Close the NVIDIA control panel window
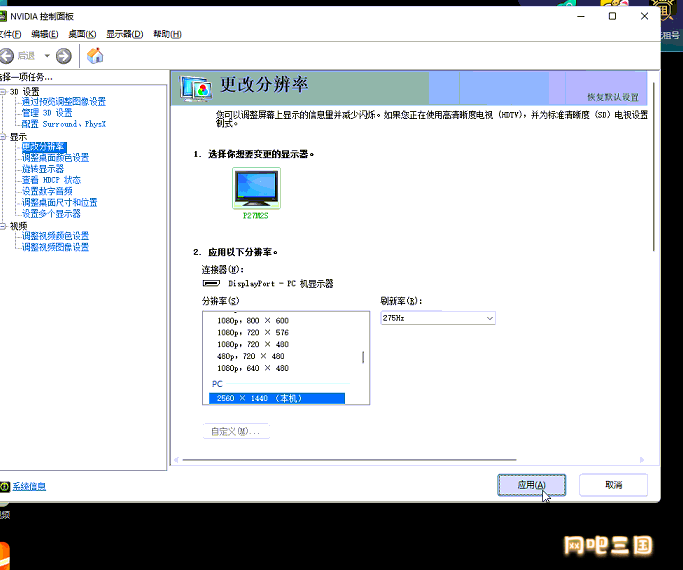 point(645,16)
